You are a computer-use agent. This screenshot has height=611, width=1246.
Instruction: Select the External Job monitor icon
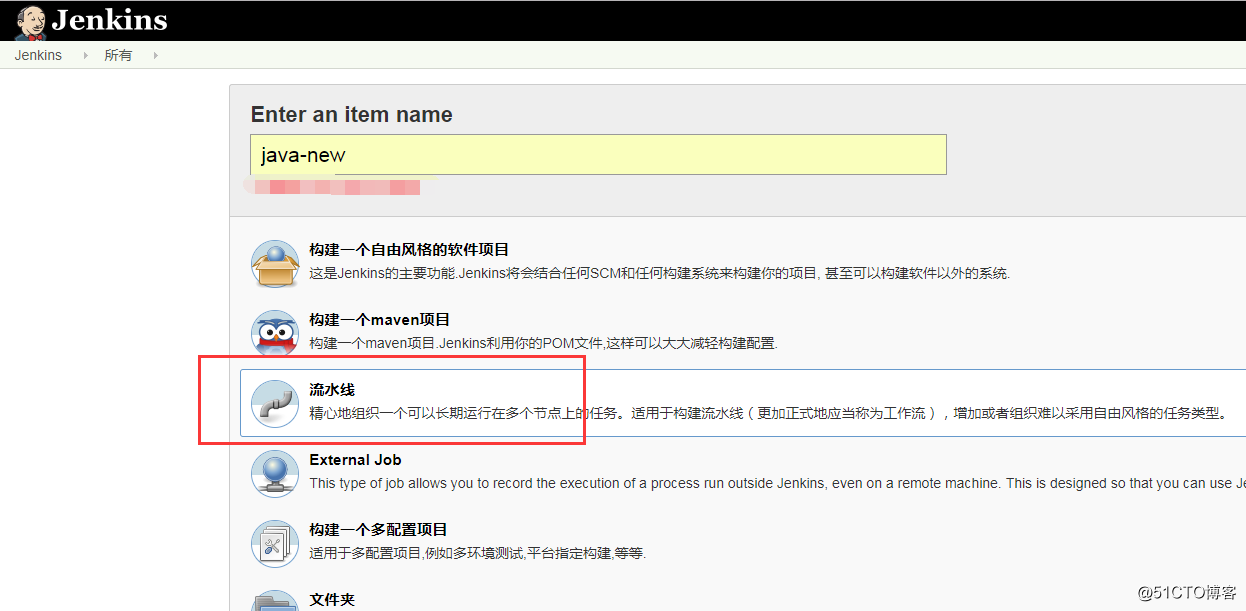274,474
